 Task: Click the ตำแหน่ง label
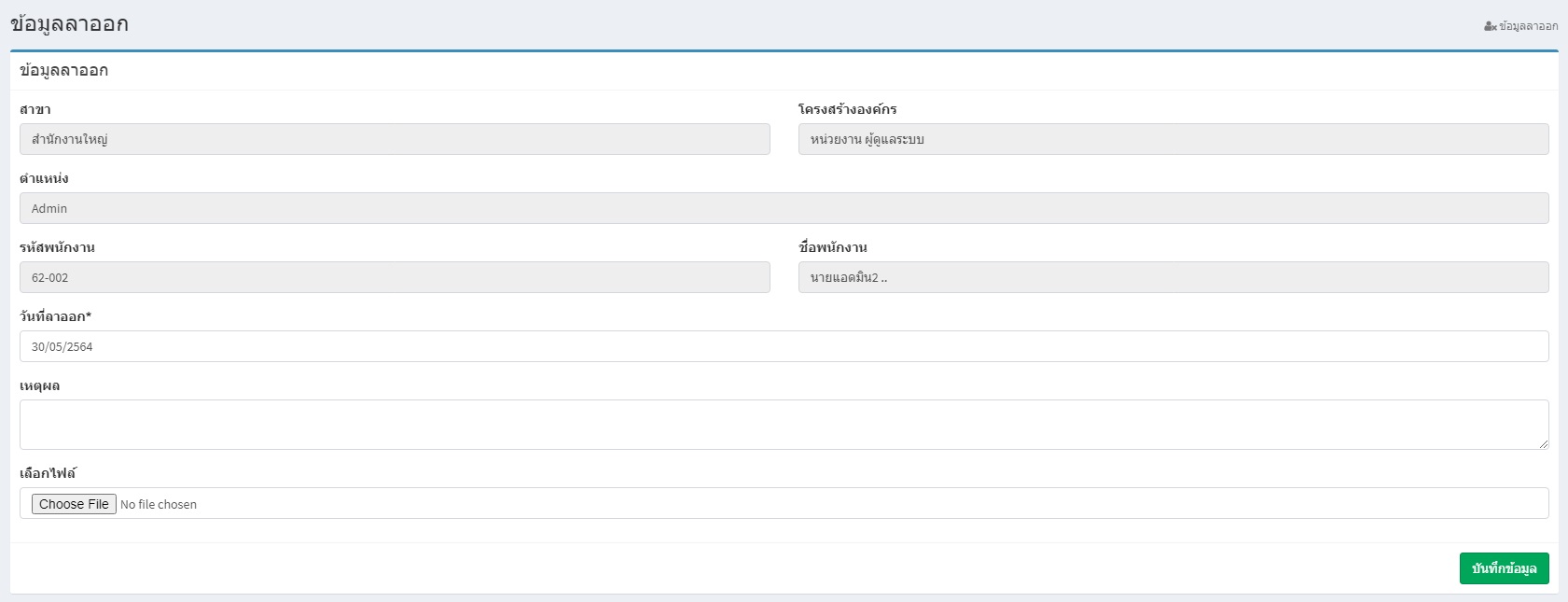click(44, 178)
